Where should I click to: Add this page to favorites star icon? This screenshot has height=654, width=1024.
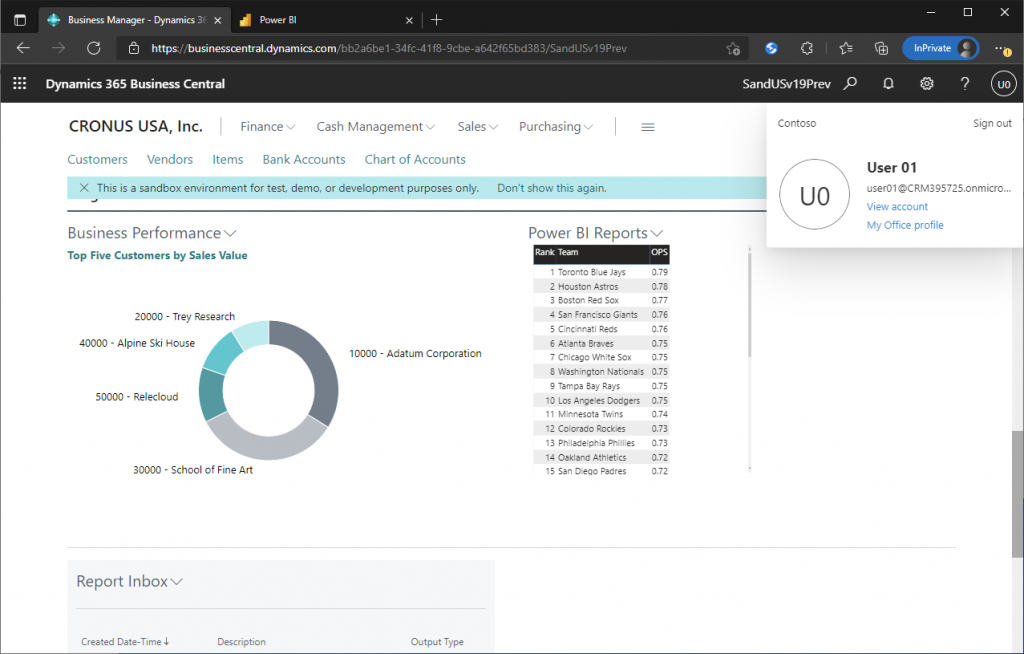point(733,48)
